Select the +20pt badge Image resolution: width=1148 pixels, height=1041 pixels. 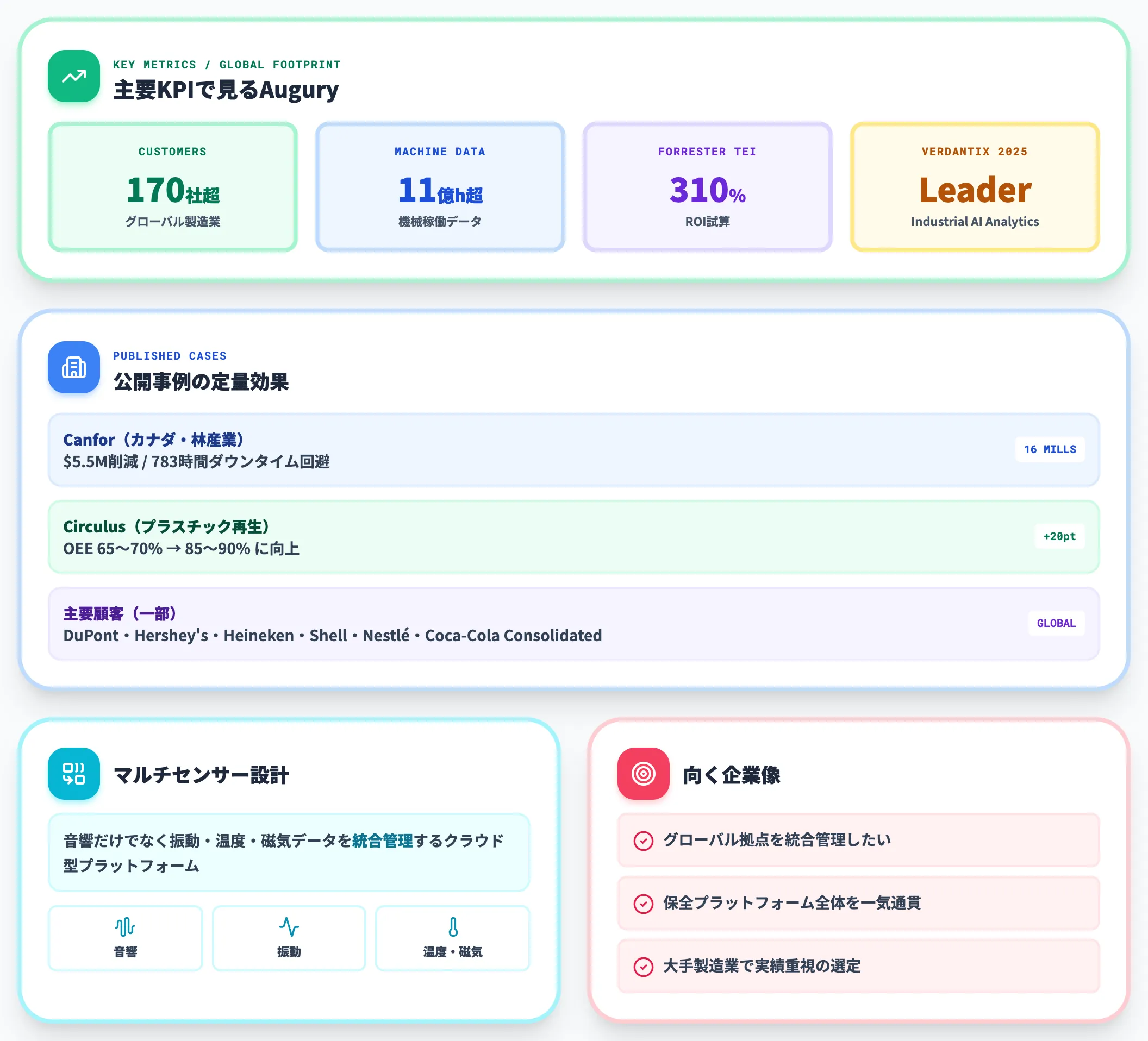[x=1060, y=536]
